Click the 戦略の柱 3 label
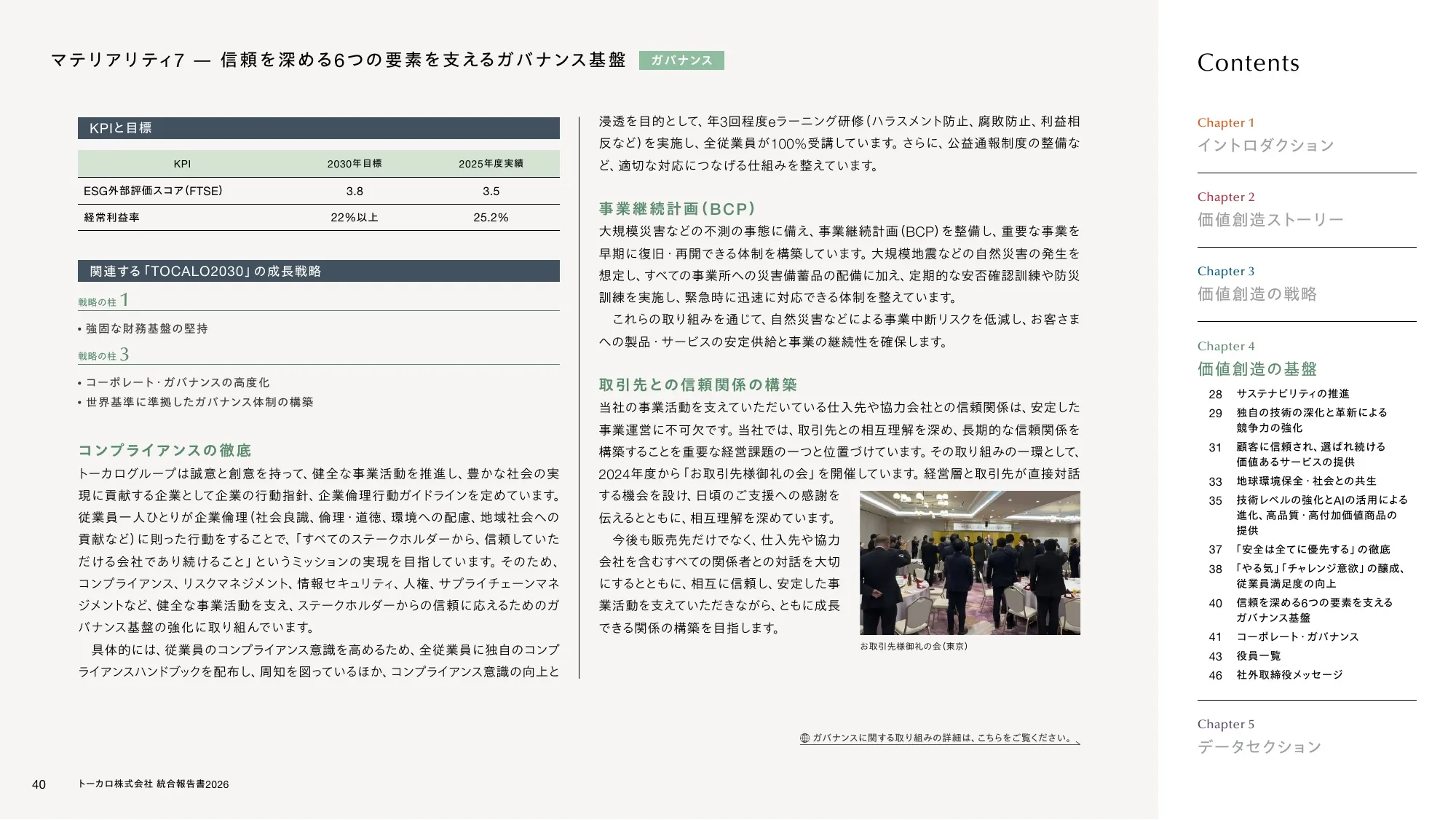The image size is (1456, 820). coord(103,355)
